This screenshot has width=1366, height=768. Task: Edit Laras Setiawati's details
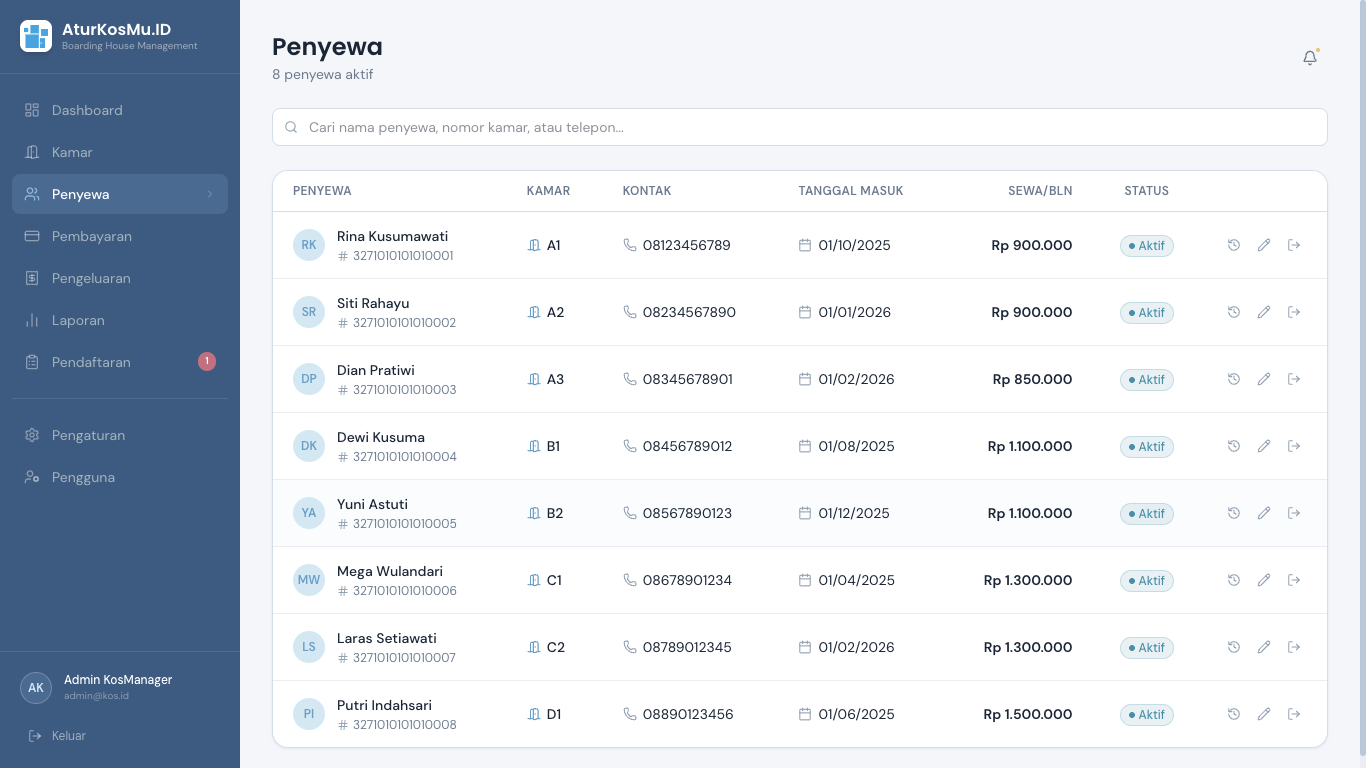click(1264, 647)
